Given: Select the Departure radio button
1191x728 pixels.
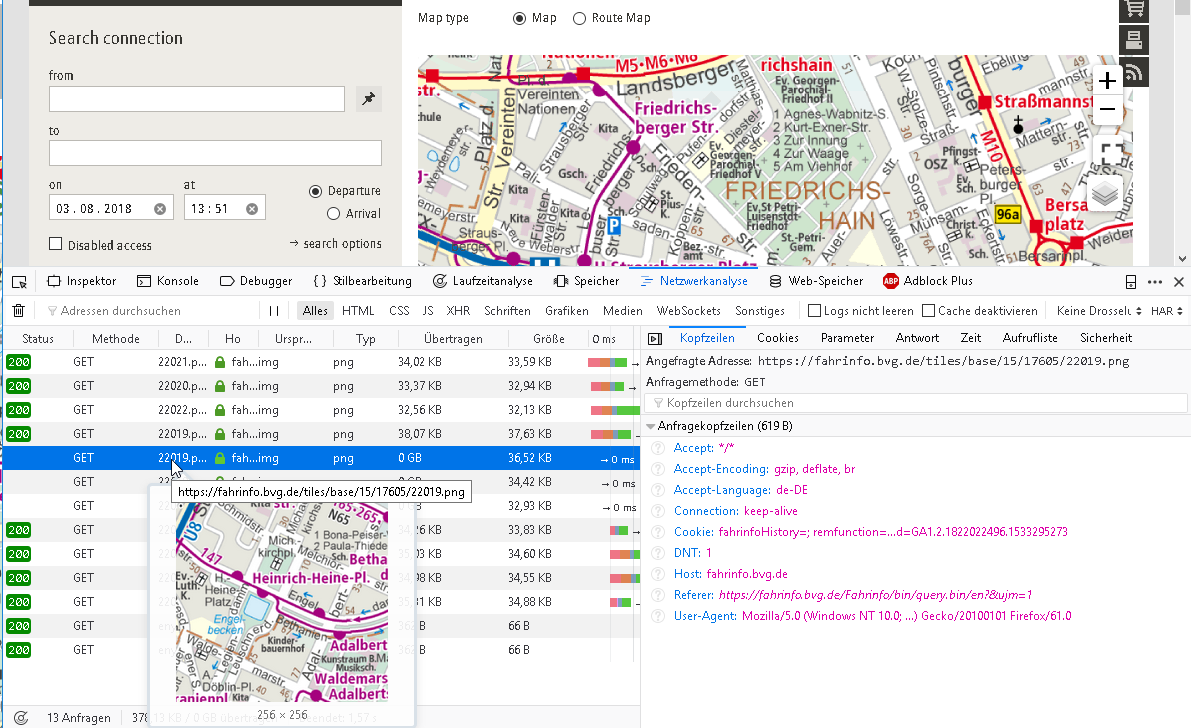Looking at the screenshot, I should coord(315,191).
